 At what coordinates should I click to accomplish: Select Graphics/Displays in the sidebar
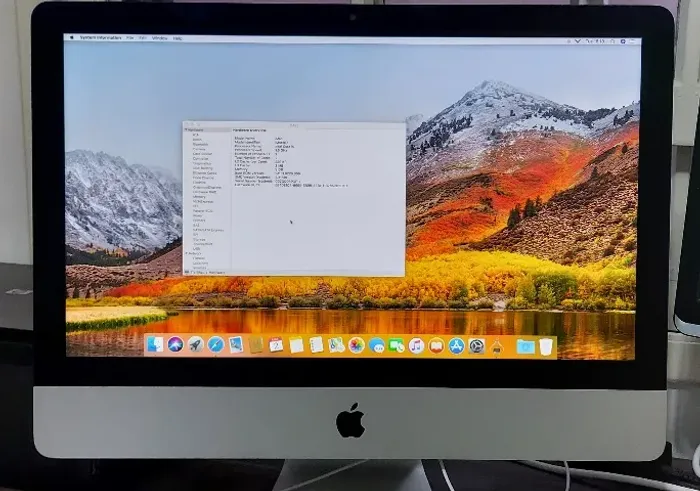pyautogui.click(x=207, y=187)
